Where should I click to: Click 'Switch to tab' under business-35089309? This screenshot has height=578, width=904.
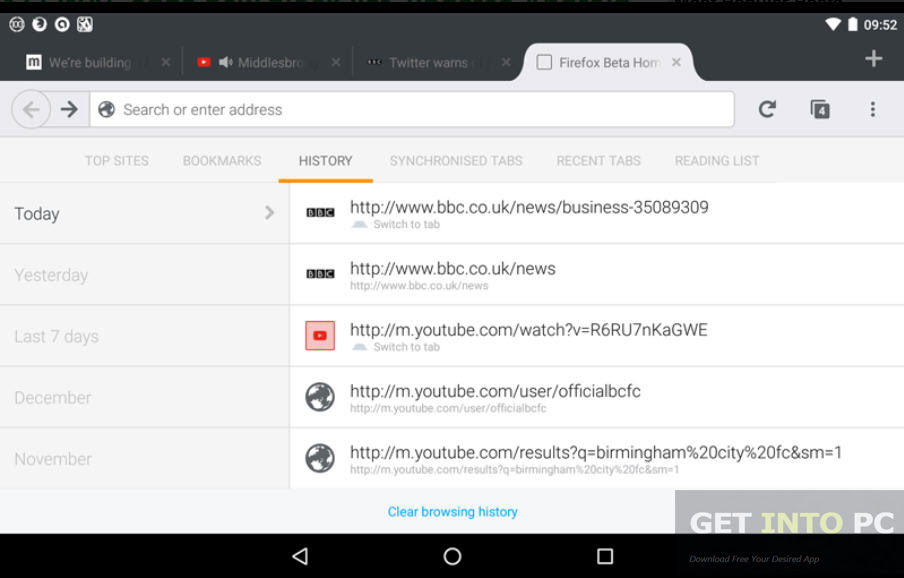coord(406,224)
